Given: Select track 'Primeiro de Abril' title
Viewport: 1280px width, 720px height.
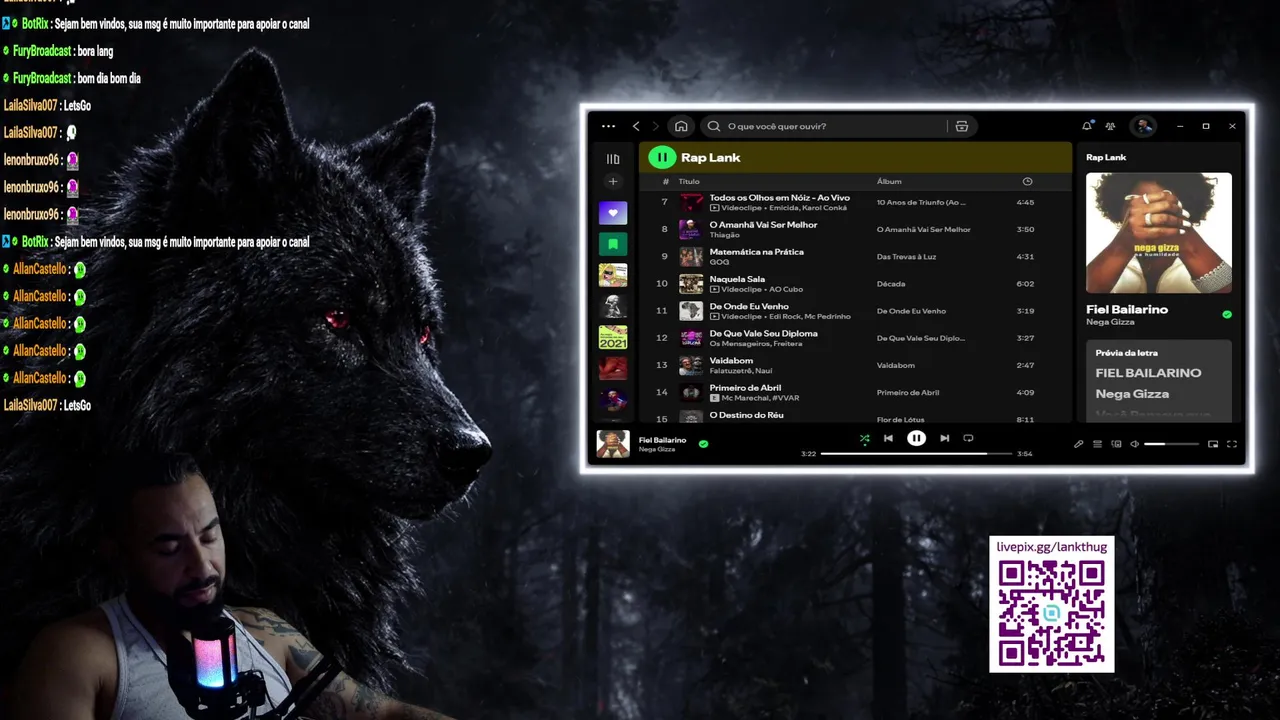Looking at the screenshot, I should [x=745, y=387].
